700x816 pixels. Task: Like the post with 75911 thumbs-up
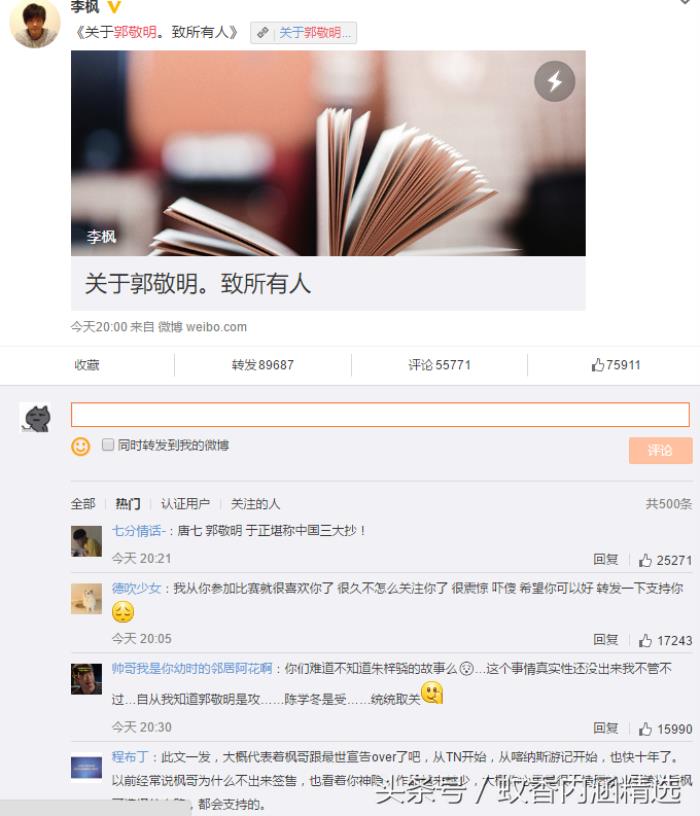(x=616, y=365)
